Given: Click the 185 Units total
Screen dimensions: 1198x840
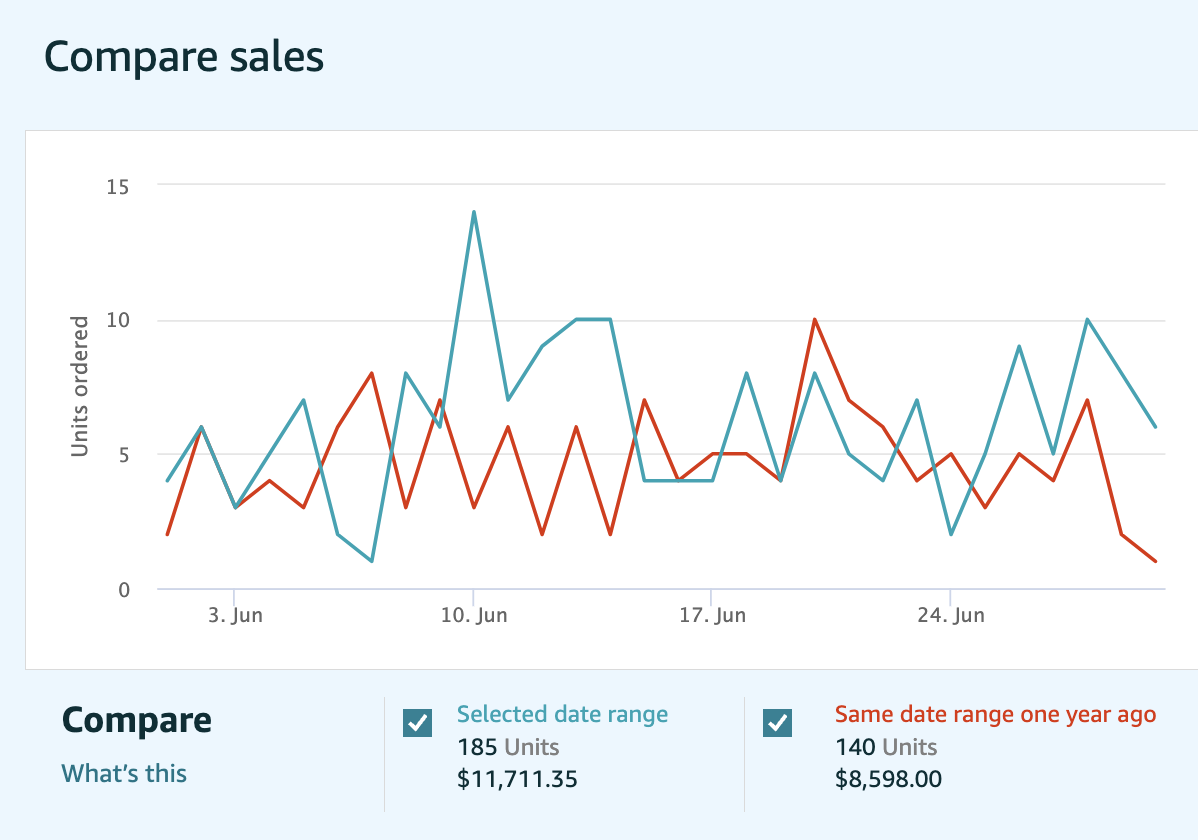Looking at the screenshot, I should point(508,747).
